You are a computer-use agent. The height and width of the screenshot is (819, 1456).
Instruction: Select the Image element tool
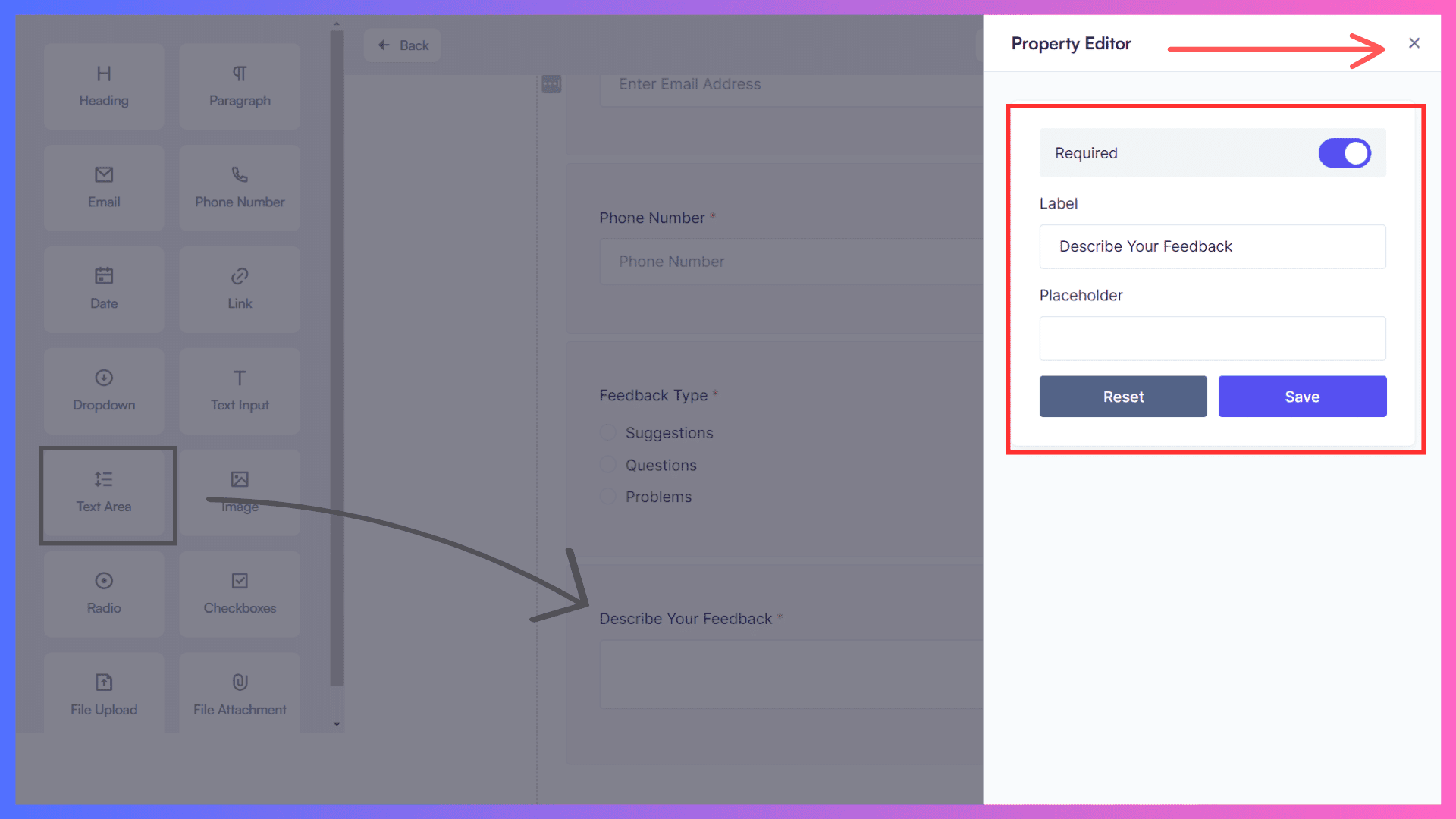239,490
